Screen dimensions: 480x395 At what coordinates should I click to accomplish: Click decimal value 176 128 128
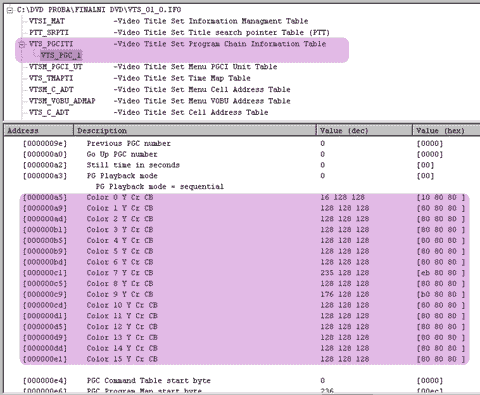click(x=345, y=294)
